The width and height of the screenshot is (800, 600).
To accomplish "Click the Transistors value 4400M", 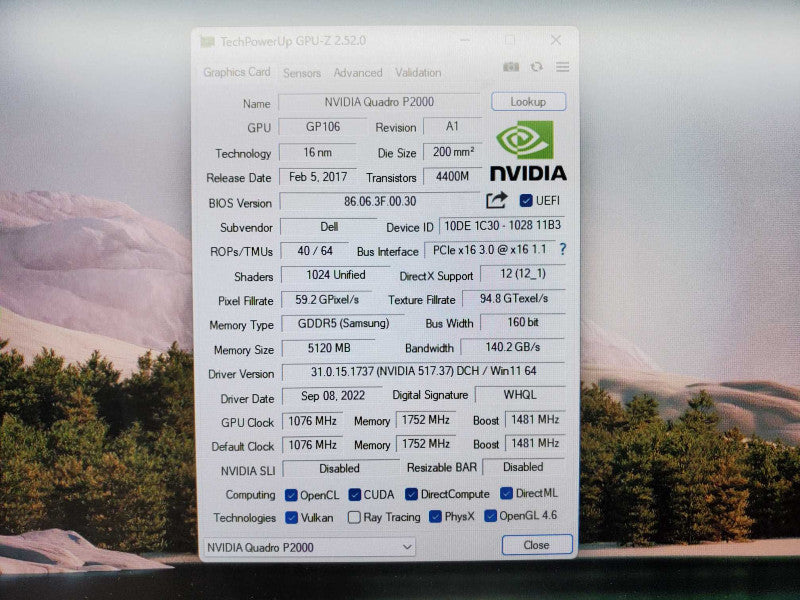I will pos(453,176).
